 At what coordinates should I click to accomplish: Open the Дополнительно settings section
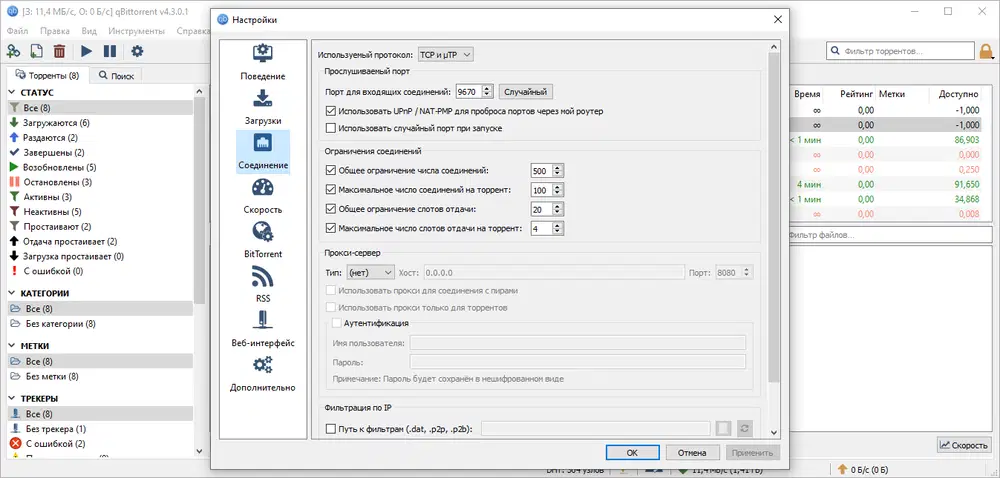point(263,375)
